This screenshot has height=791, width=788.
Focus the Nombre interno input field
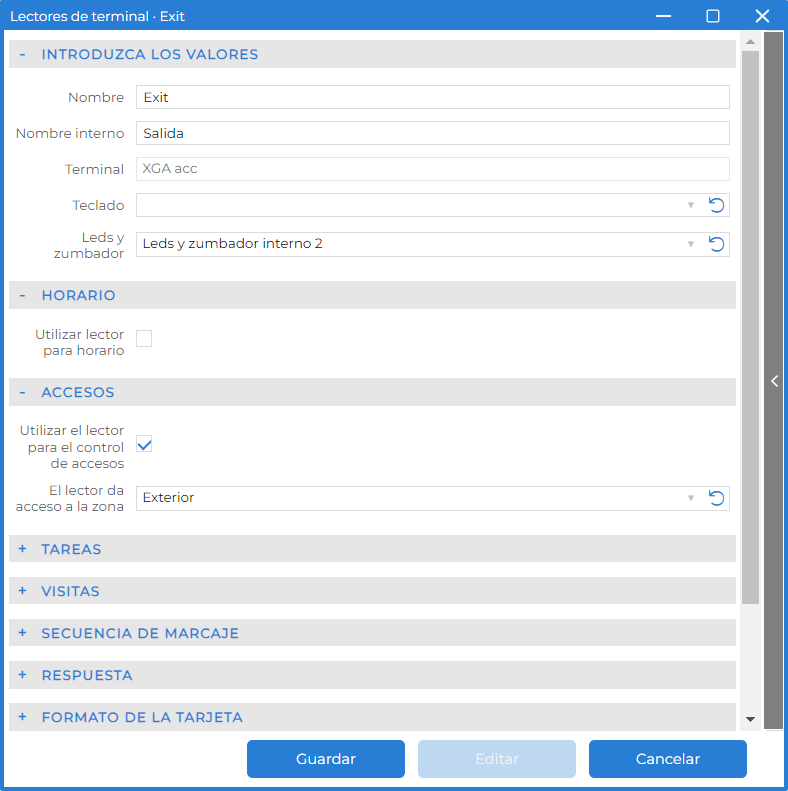[x=433, y=133]
